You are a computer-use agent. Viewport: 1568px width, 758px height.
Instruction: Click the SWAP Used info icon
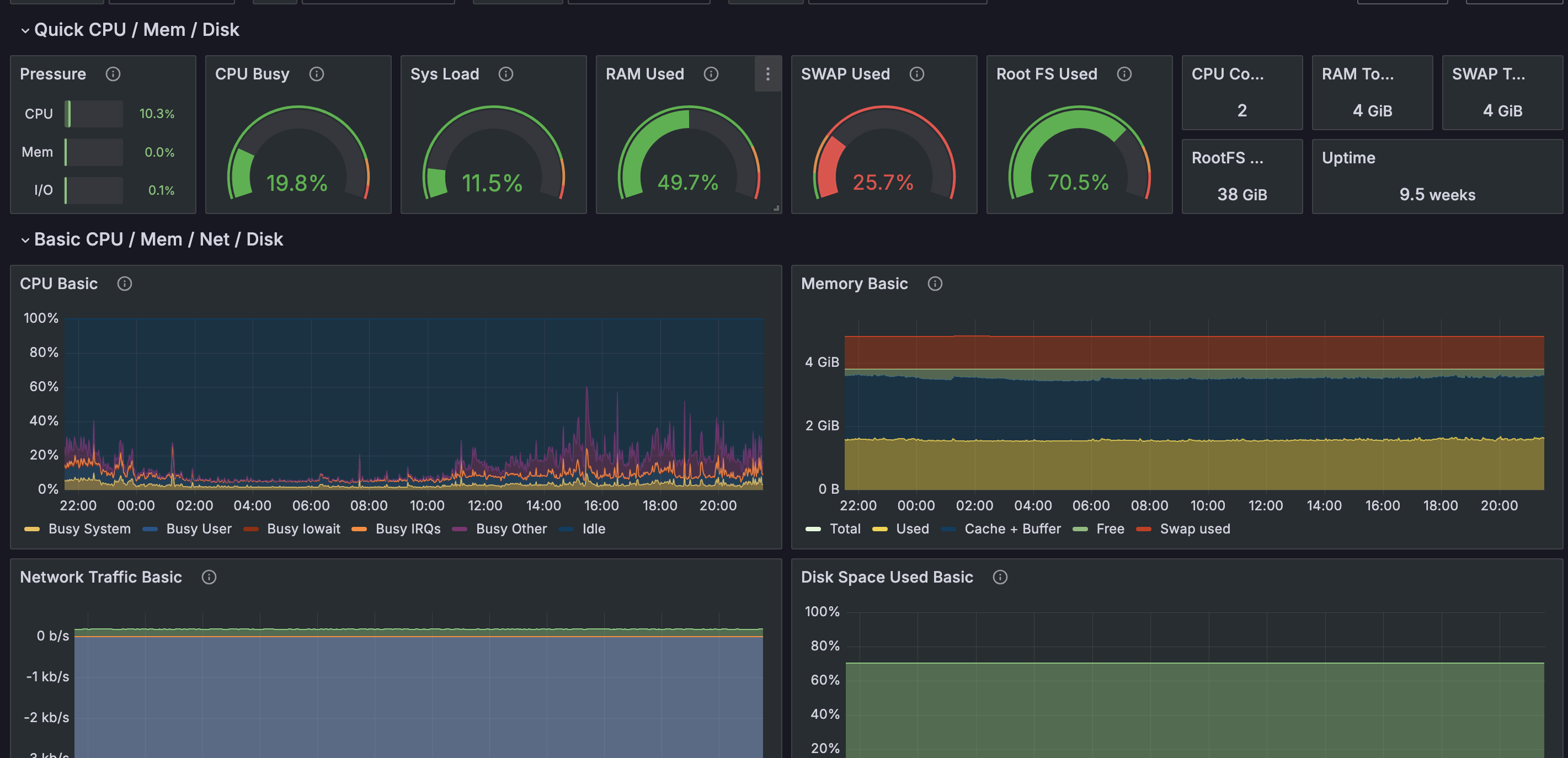917,74
